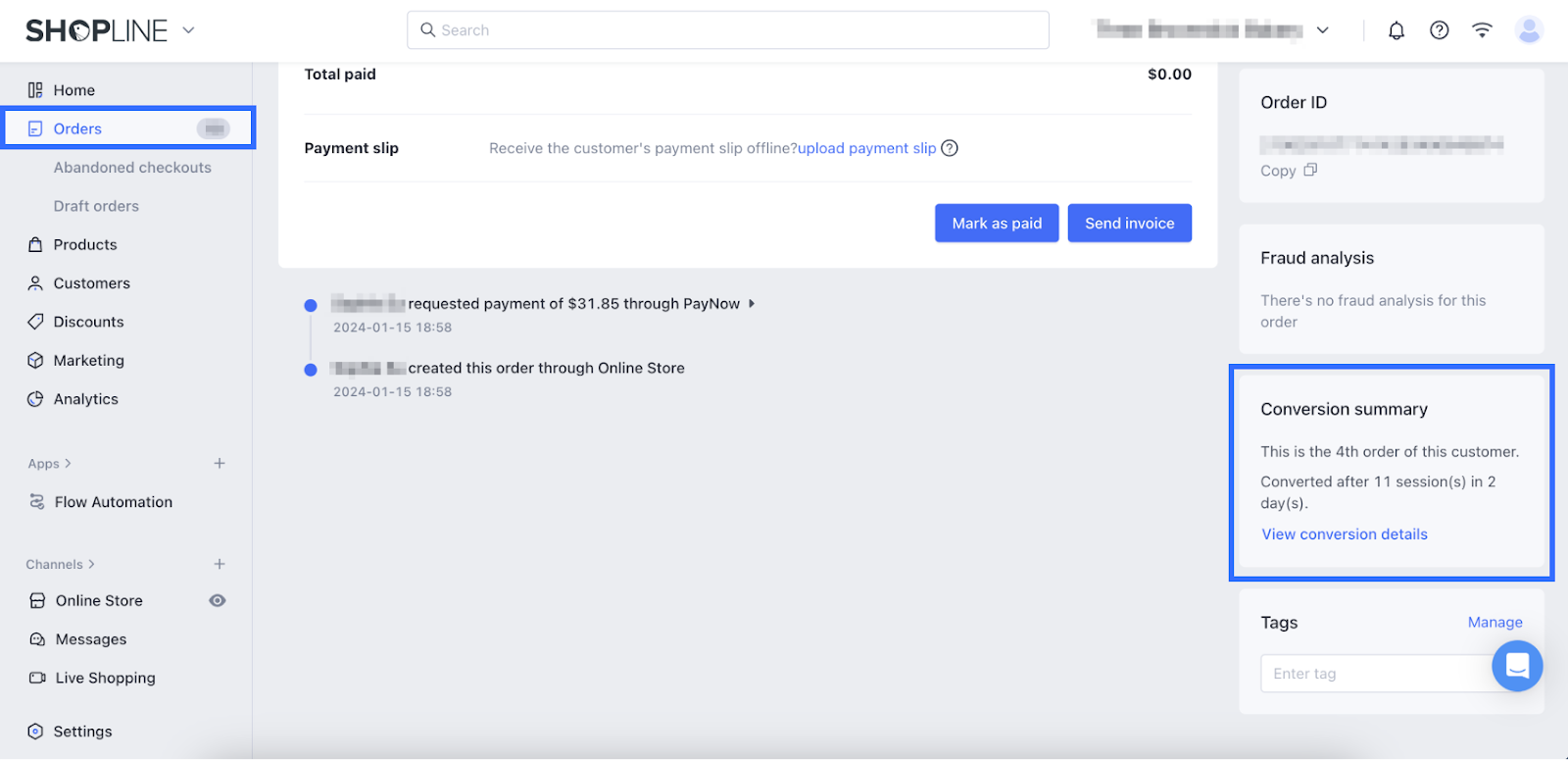Click the copy Order ID icon
Screen dimensions: 1568x760
1310,170
